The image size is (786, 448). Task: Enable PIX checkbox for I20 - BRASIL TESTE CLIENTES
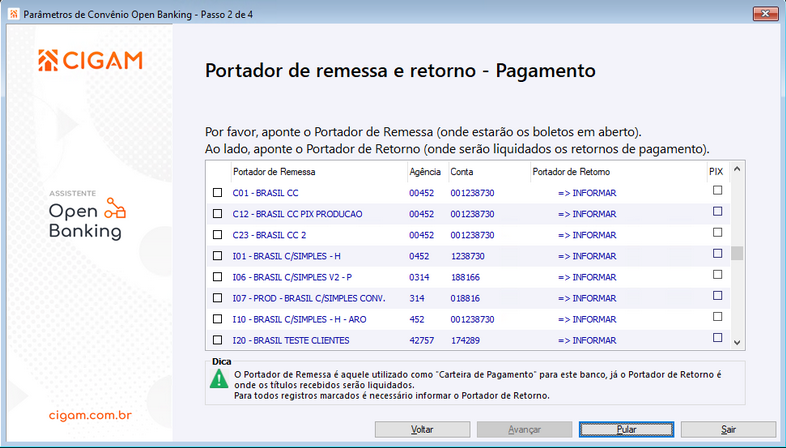point(718,338)
